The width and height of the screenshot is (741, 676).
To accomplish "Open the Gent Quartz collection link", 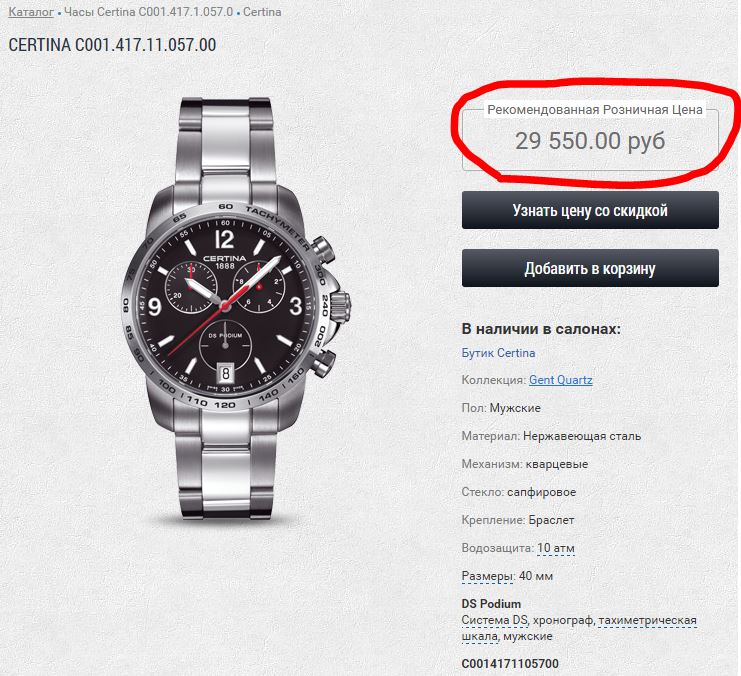I will [x=560, y=380].
